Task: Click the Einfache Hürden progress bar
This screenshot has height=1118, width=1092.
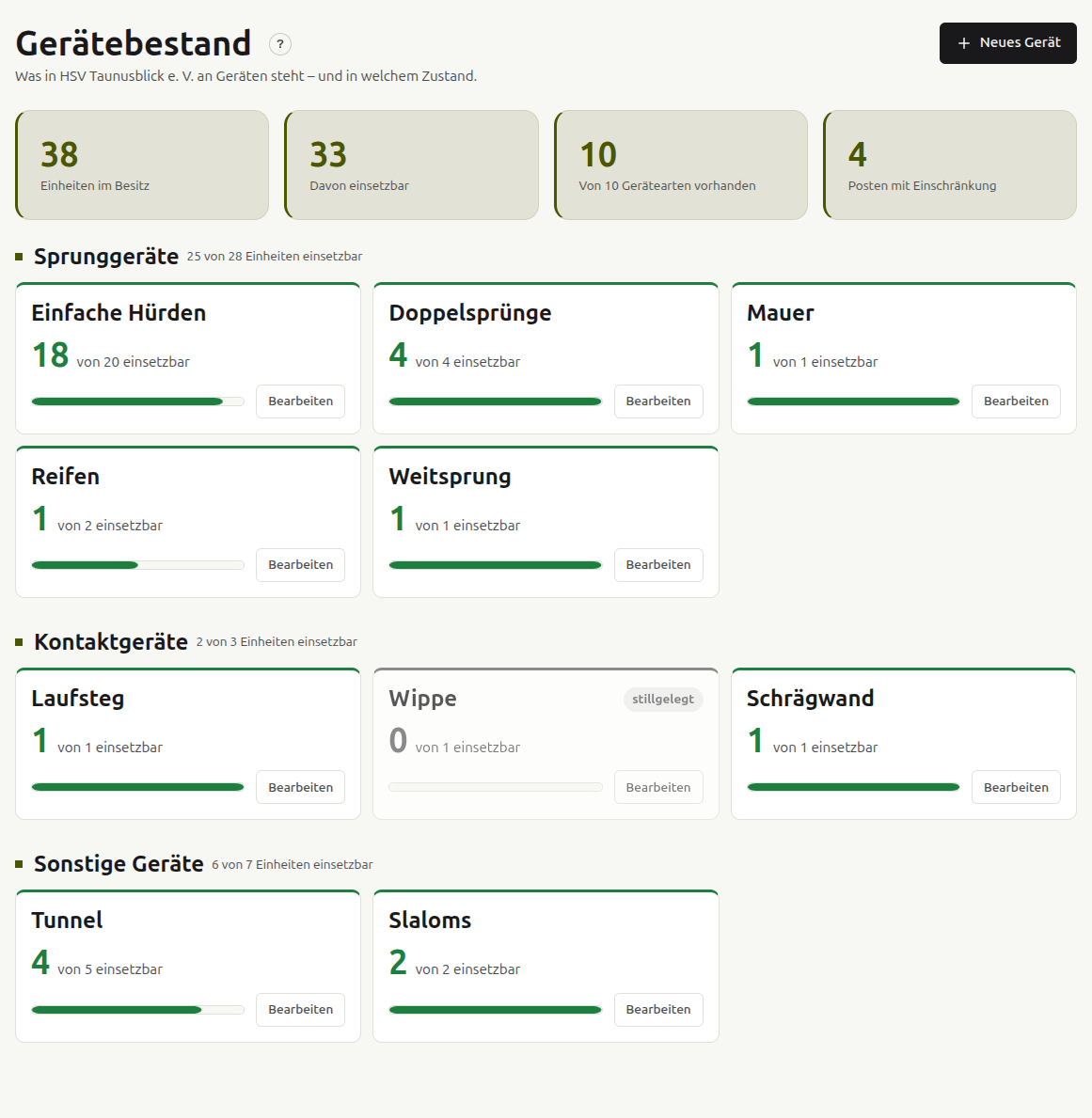Action: point(137,402)
